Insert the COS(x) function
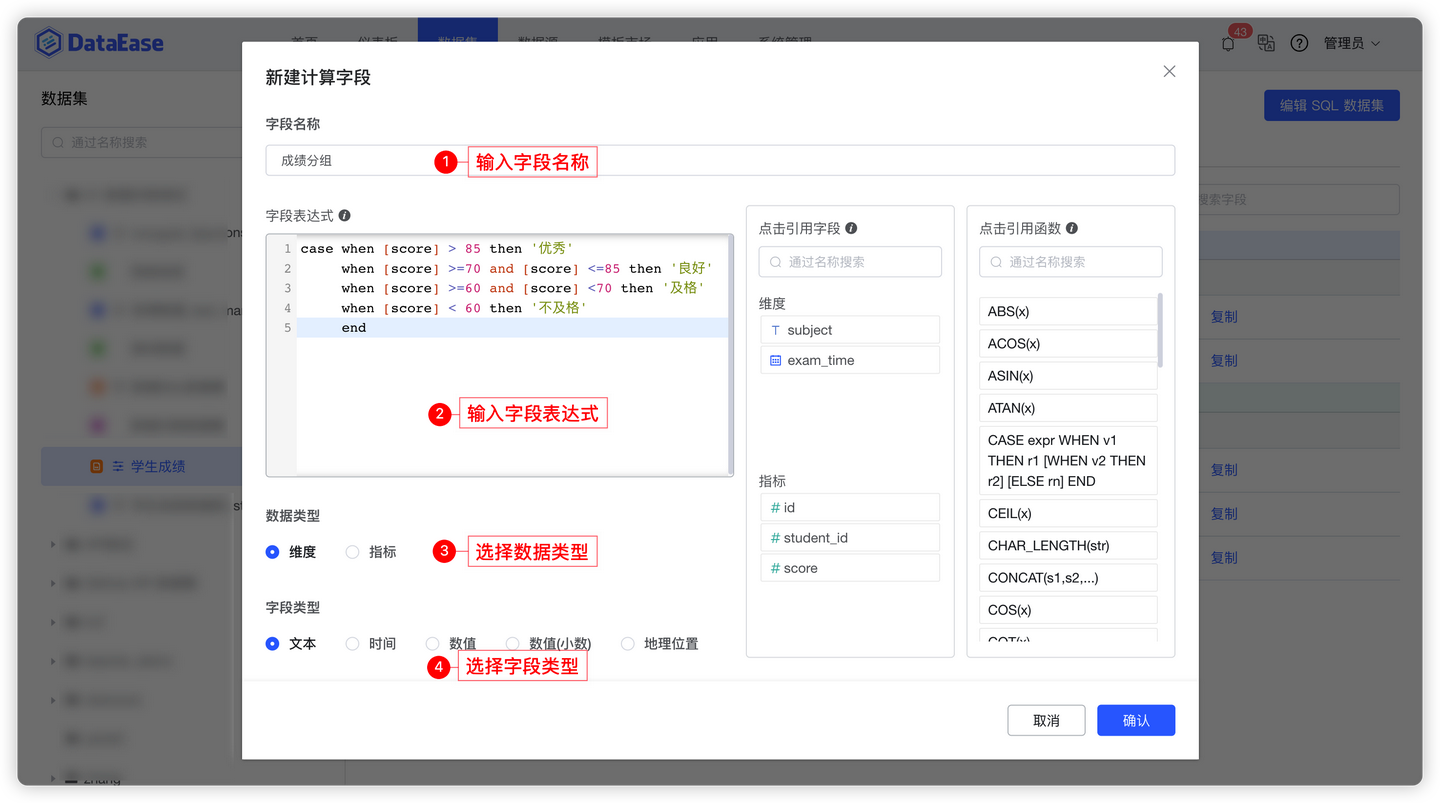 (x=1068, y=610)
